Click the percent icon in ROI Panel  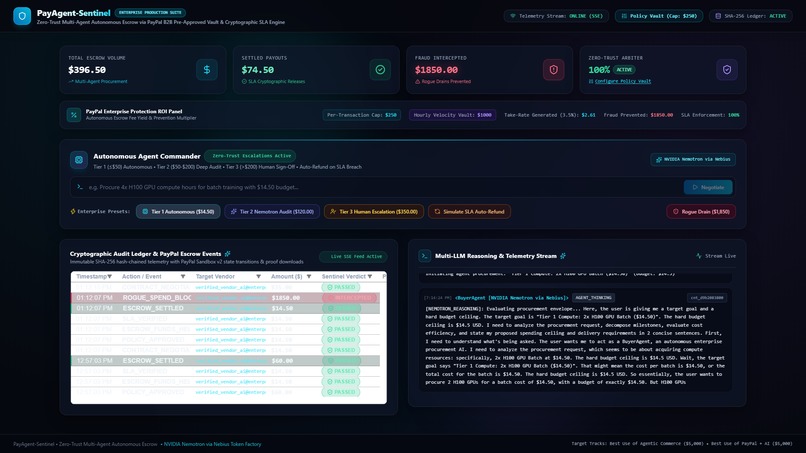pos(74,115)
